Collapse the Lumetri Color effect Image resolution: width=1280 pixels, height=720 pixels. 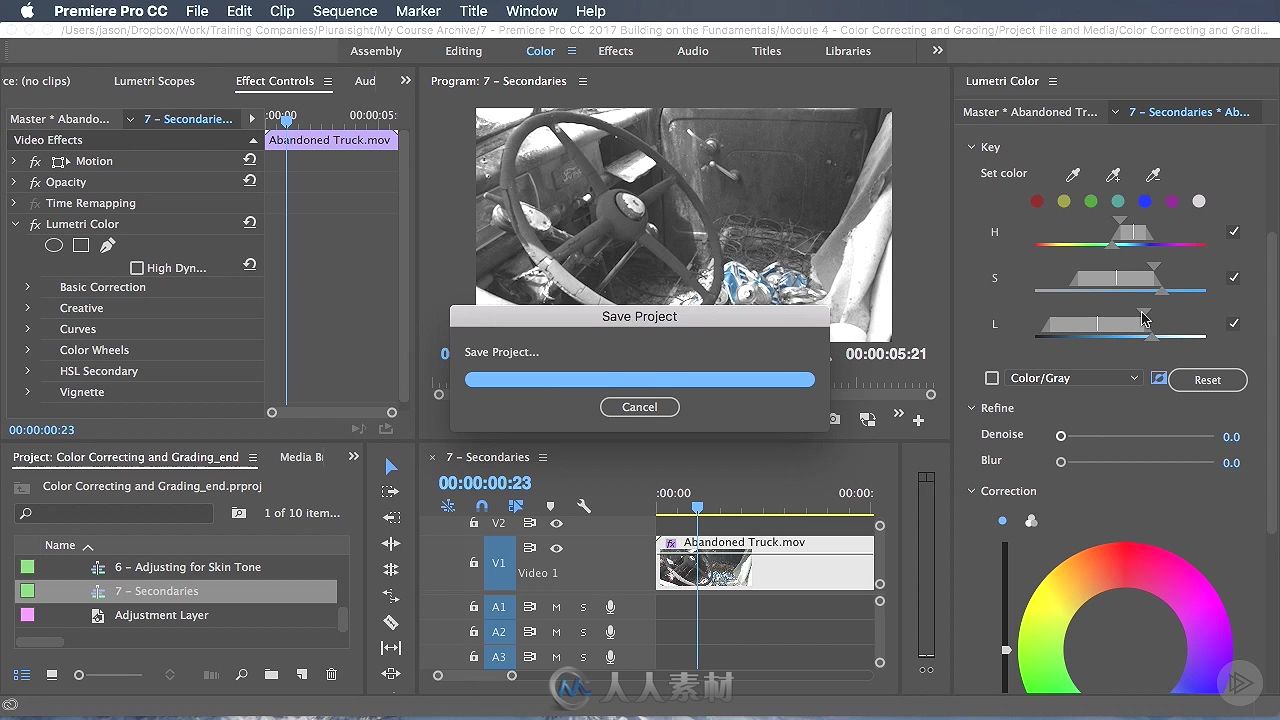[x=14, y=224]
